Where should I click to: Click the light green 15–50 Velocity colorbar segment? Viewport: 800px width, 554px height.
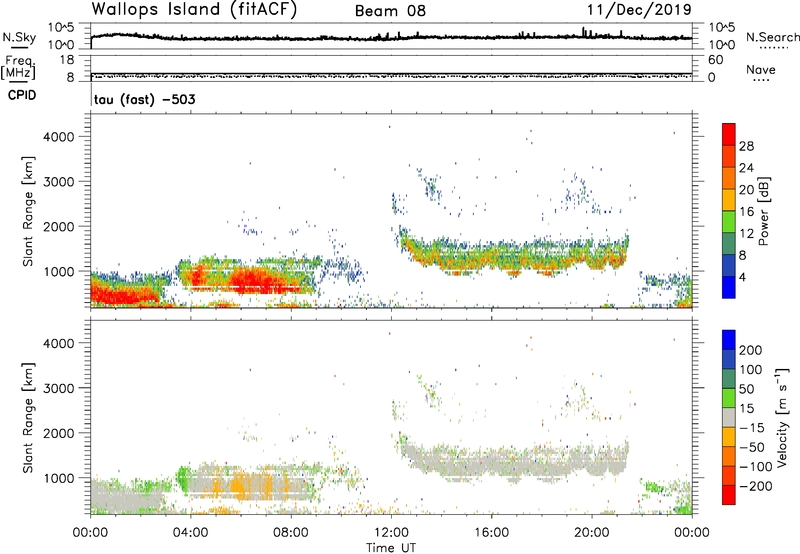tap(729, 398)
